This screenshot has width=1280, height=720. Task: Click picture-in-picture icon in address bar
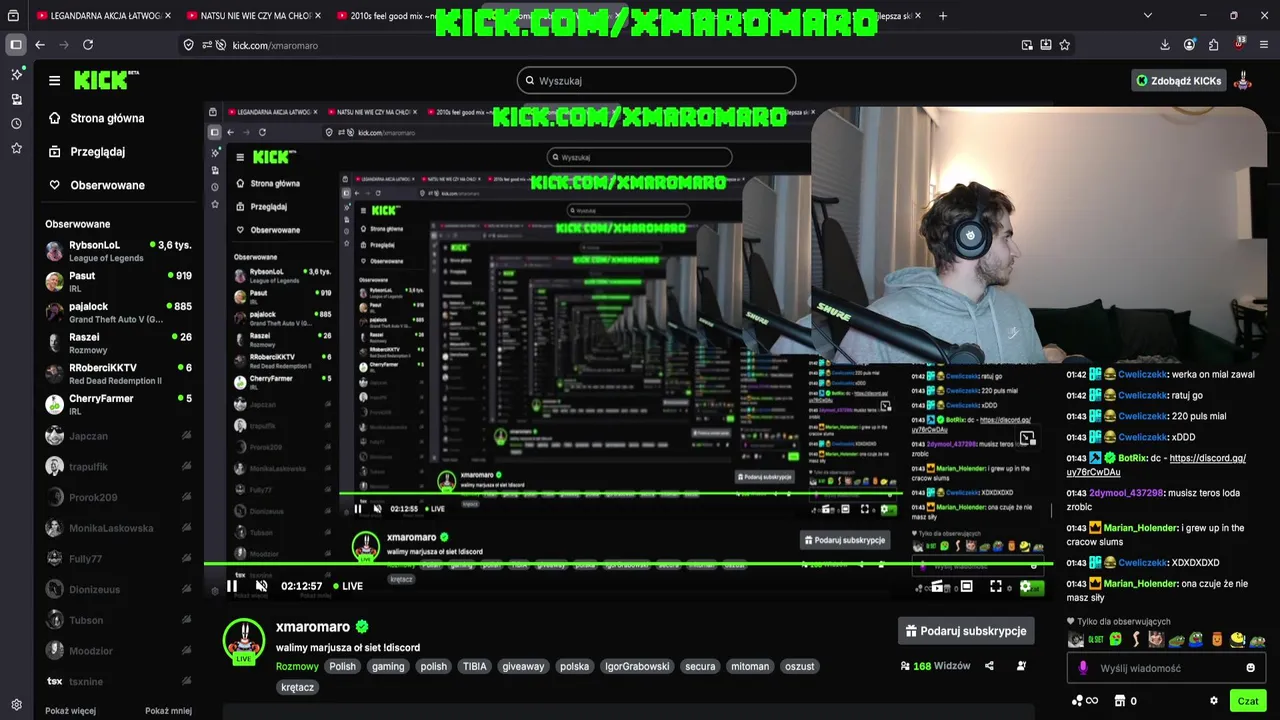tap(1027, 45)
